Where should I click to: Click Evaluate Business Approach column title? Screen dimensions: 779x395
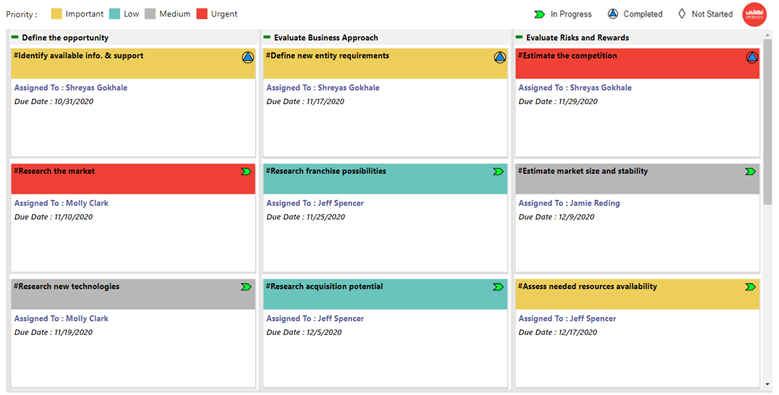[x=326, y=38]
